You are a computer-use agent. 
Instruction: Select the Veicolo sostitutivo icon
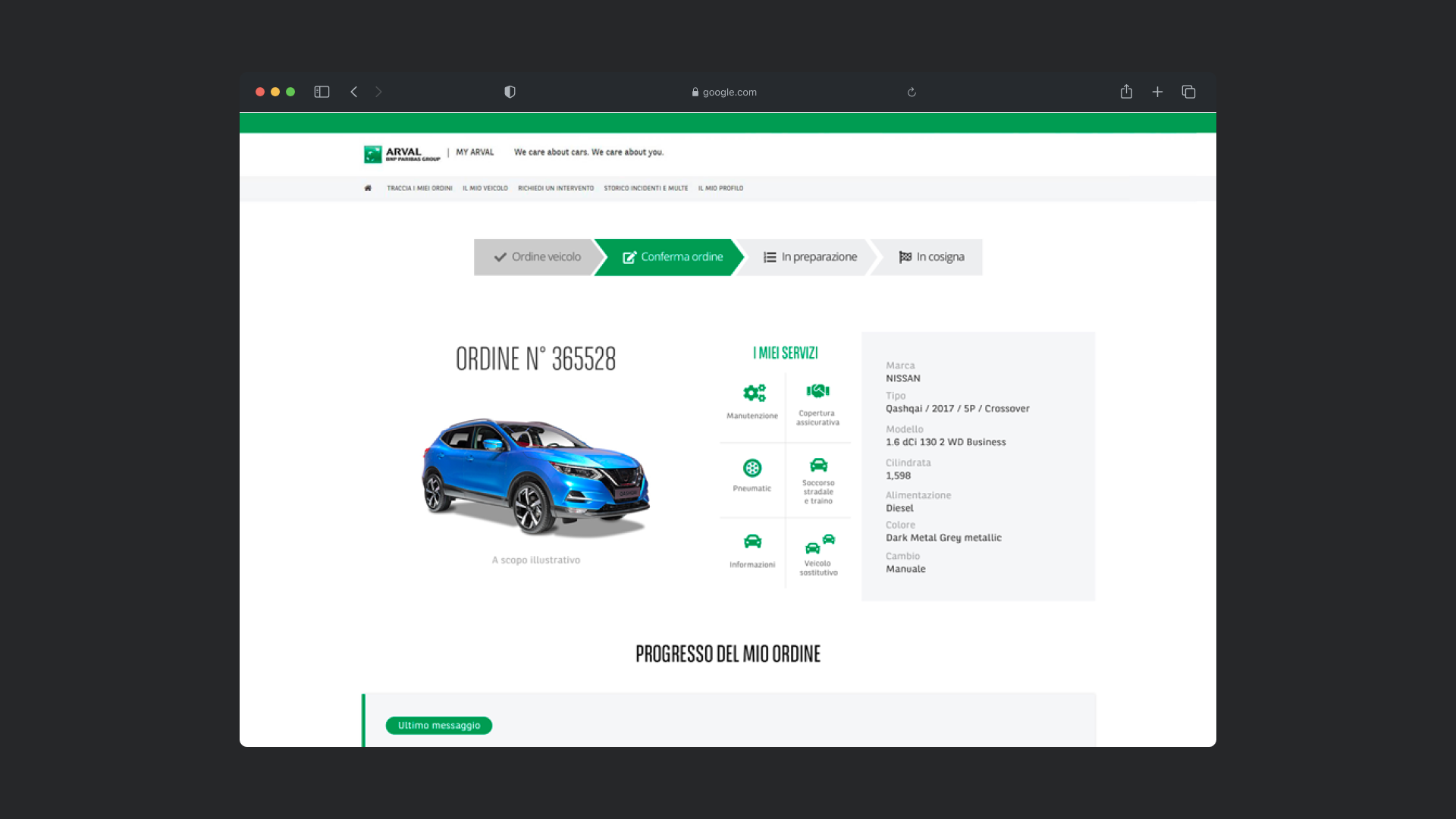(819, 544)
